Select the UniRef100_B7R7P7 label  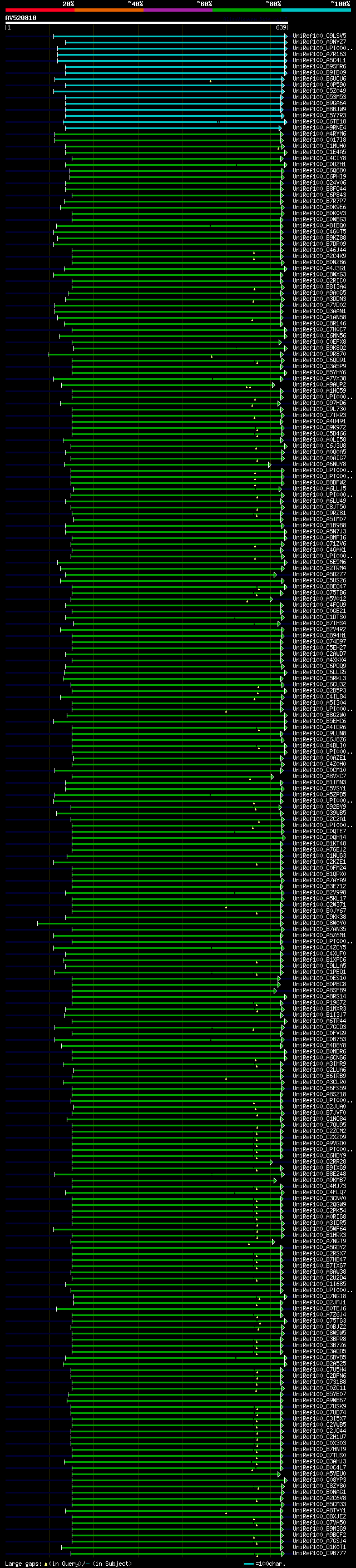click(319, 201)
